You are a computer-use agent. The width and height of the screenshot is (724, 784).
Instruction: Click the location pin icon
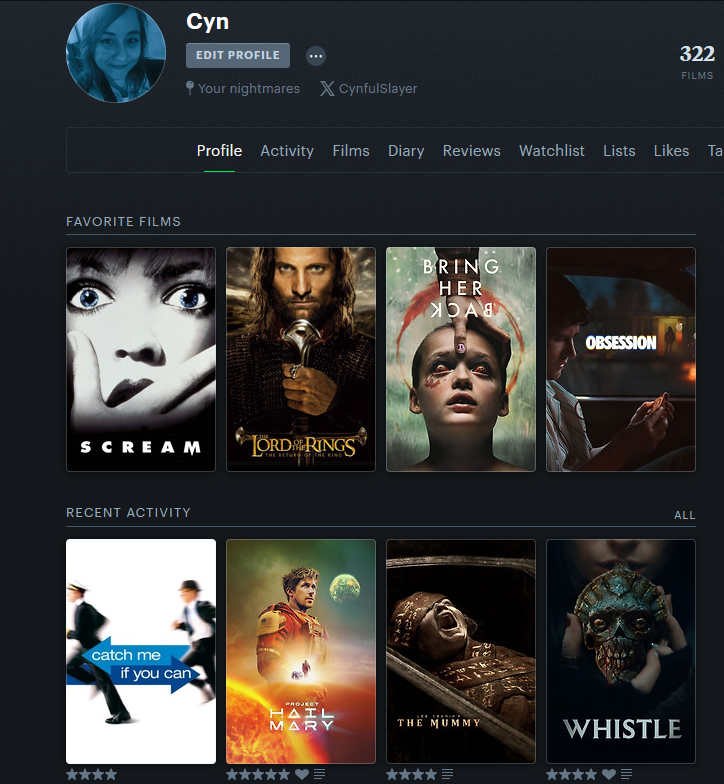(190, 88)
